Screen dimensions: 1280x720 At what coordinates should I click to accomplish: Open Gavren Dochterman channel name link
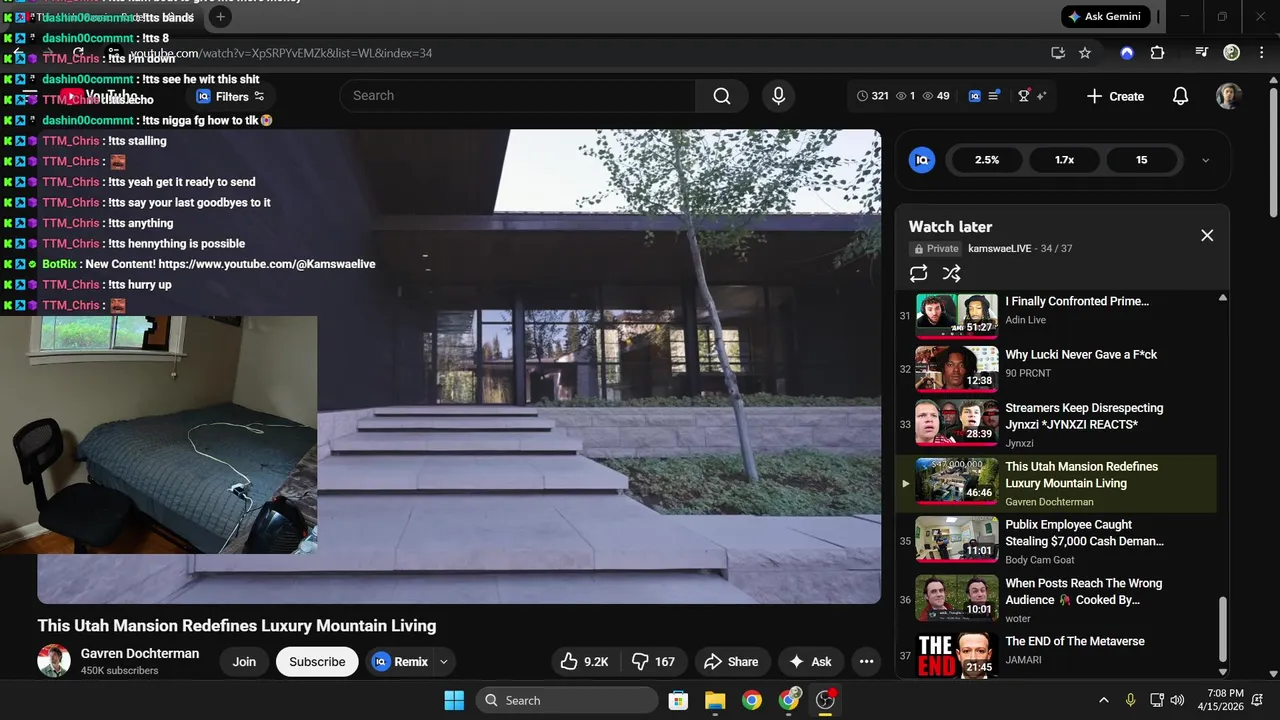point(140,653)
